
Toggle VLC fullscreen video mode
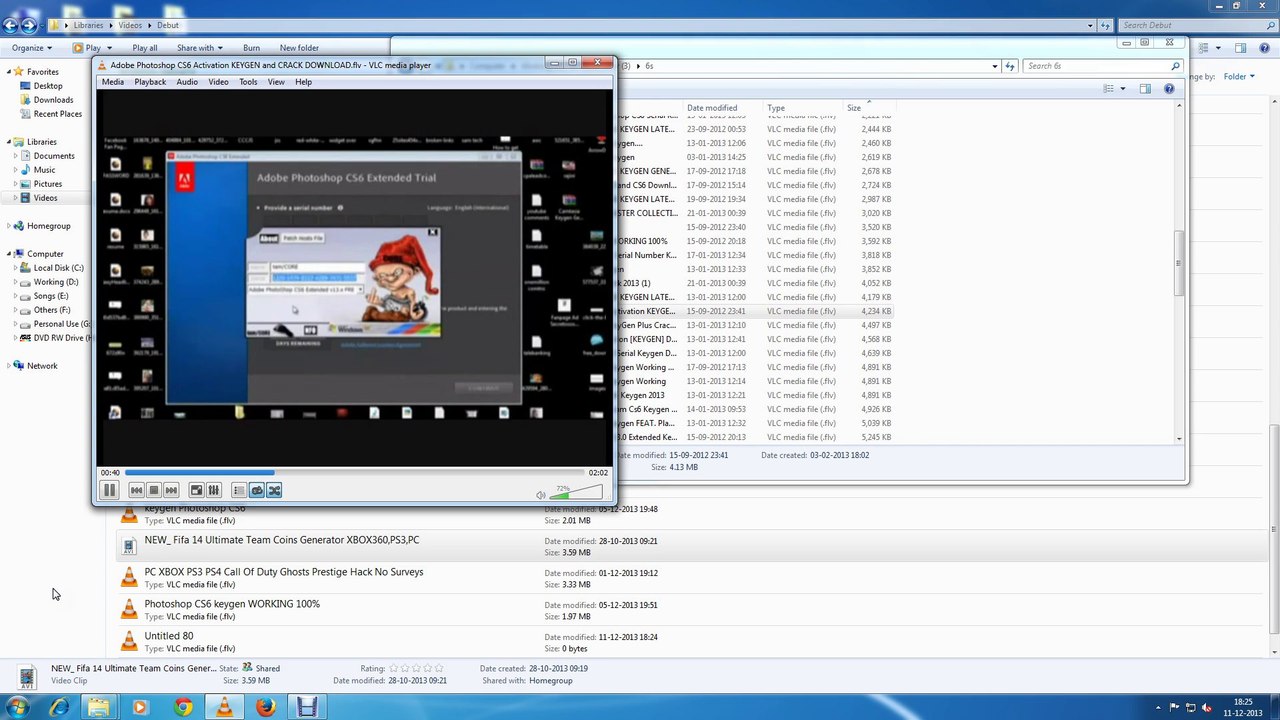(196, 490)
